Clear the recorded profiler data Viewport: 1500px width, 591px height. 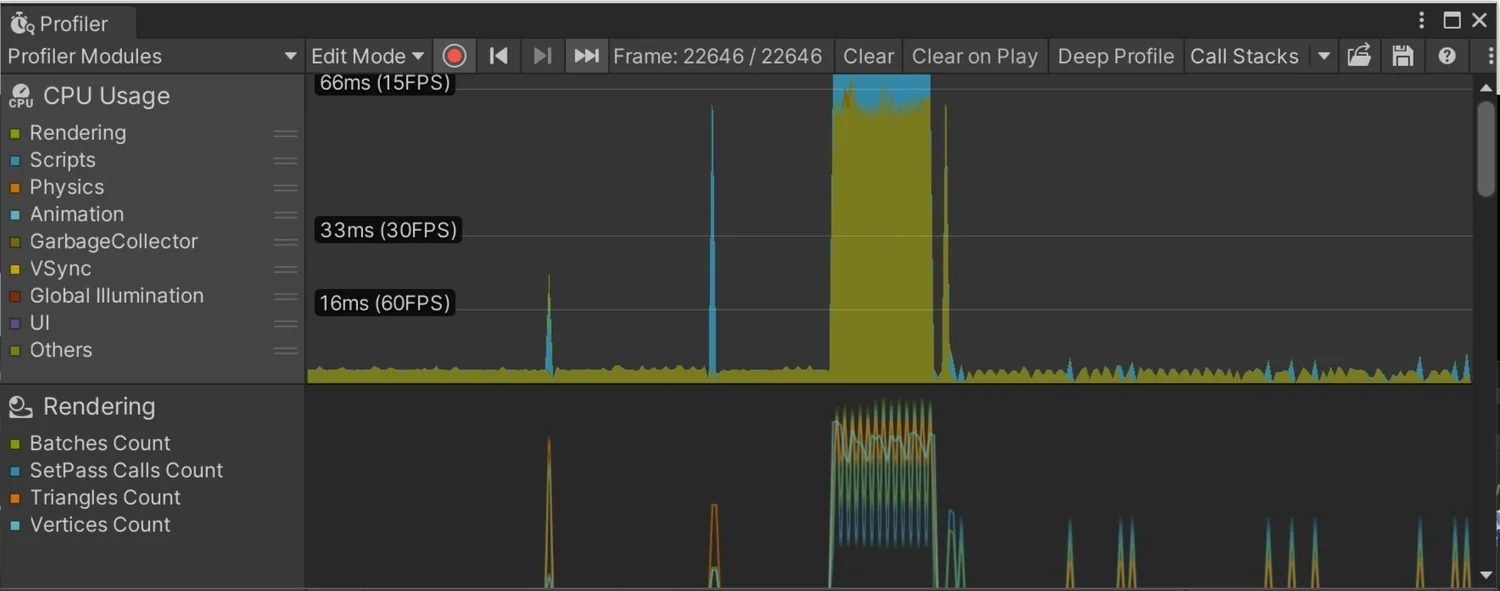(866, 56)
